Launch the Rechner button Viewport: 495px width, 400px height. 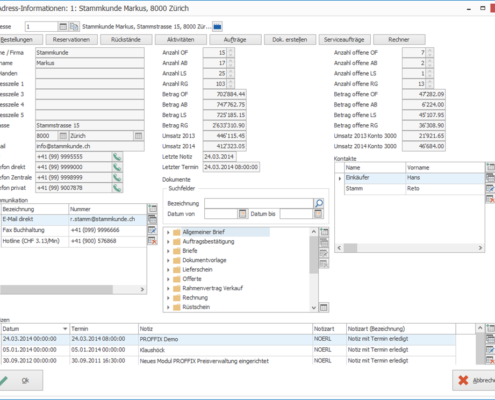click(x=399, y=39)
